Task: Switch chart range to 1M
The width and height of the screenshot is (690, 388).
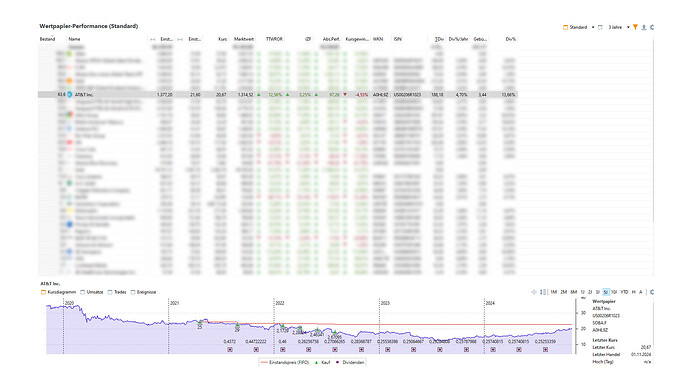Action: [x=554, y=292]
